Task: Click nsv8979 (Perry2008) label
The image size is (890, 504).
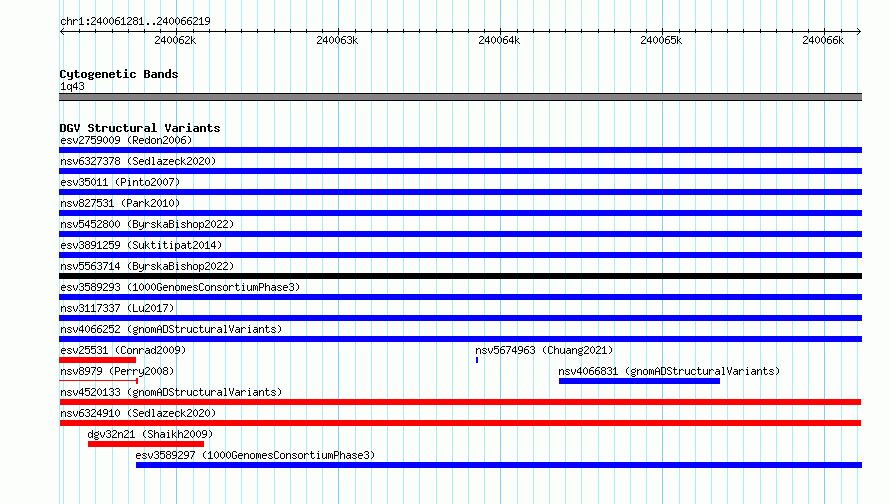Action: tap(117, 371)
